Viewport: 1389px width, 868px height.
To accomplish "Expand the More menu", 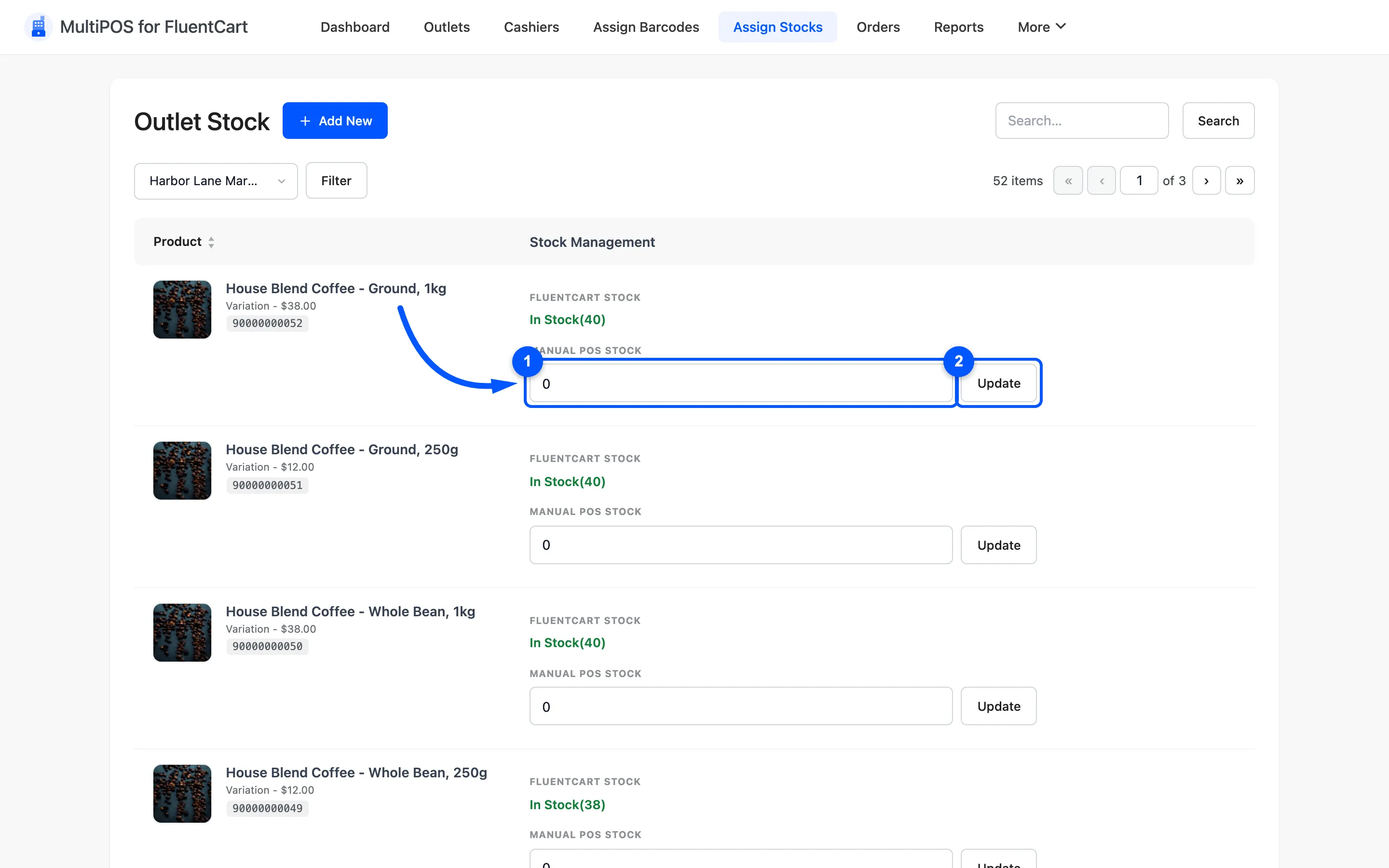I will (1041, 27).
